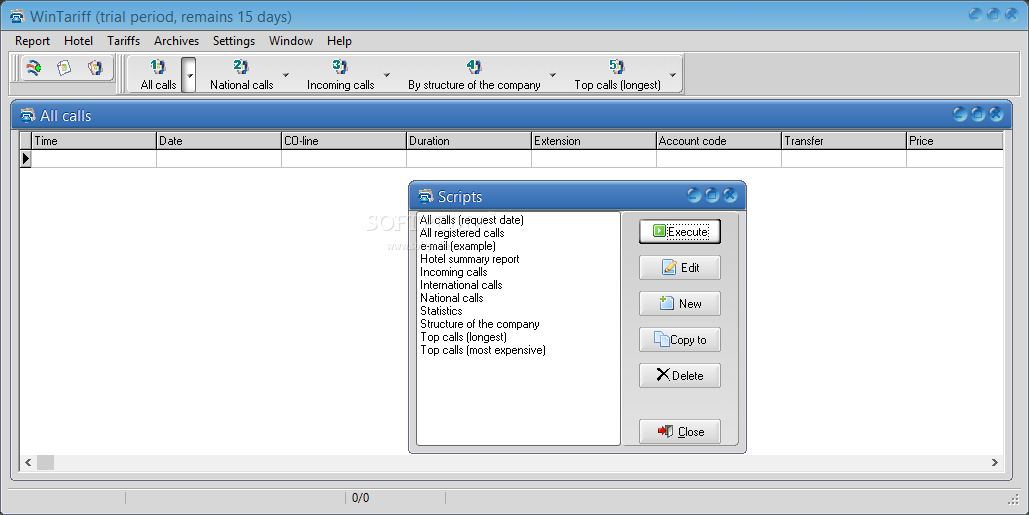Select 'Top calls (most expensive)' script

coord(483,350)
